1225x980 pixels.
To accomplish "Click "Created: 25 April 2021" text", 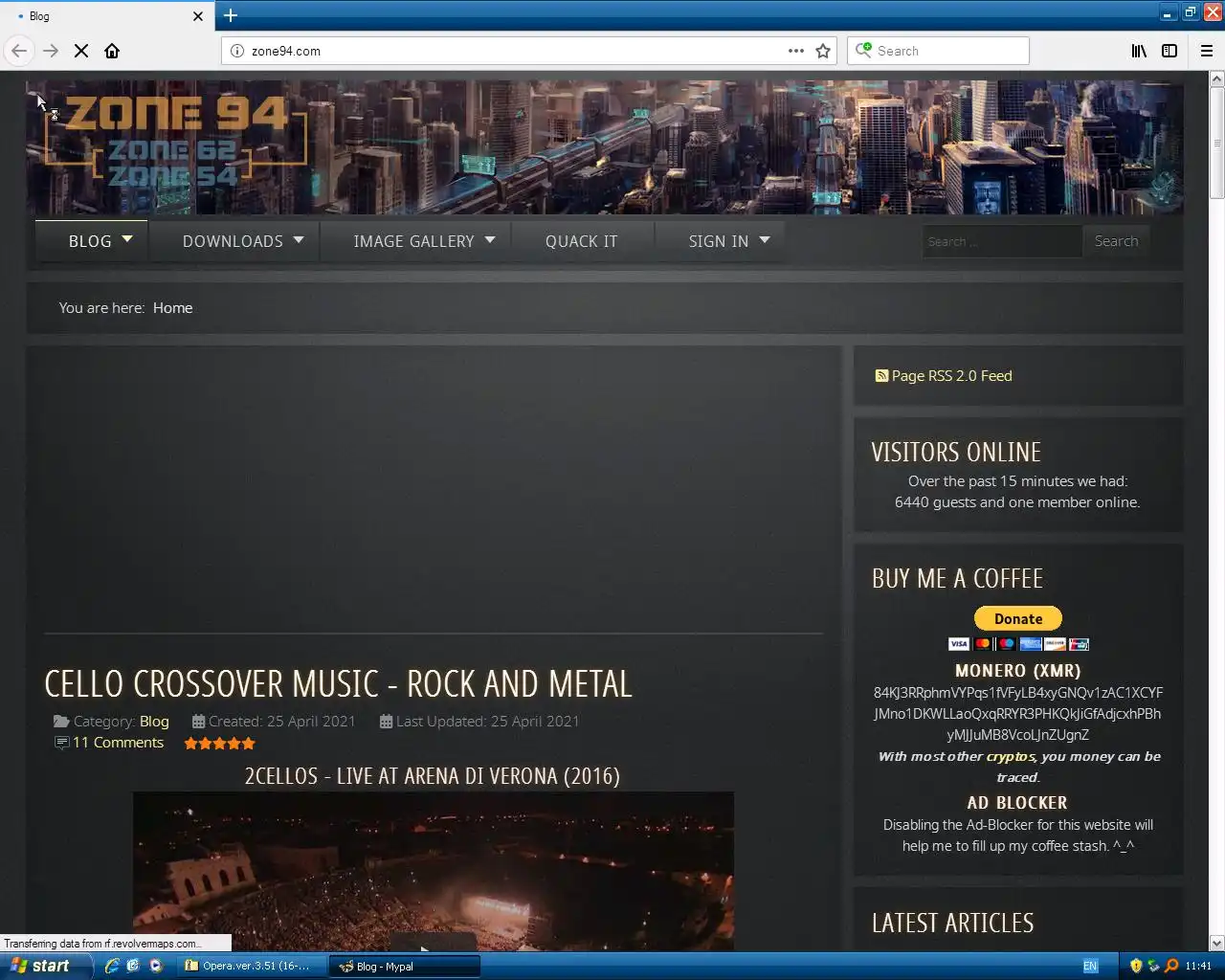I will (281, 722).
